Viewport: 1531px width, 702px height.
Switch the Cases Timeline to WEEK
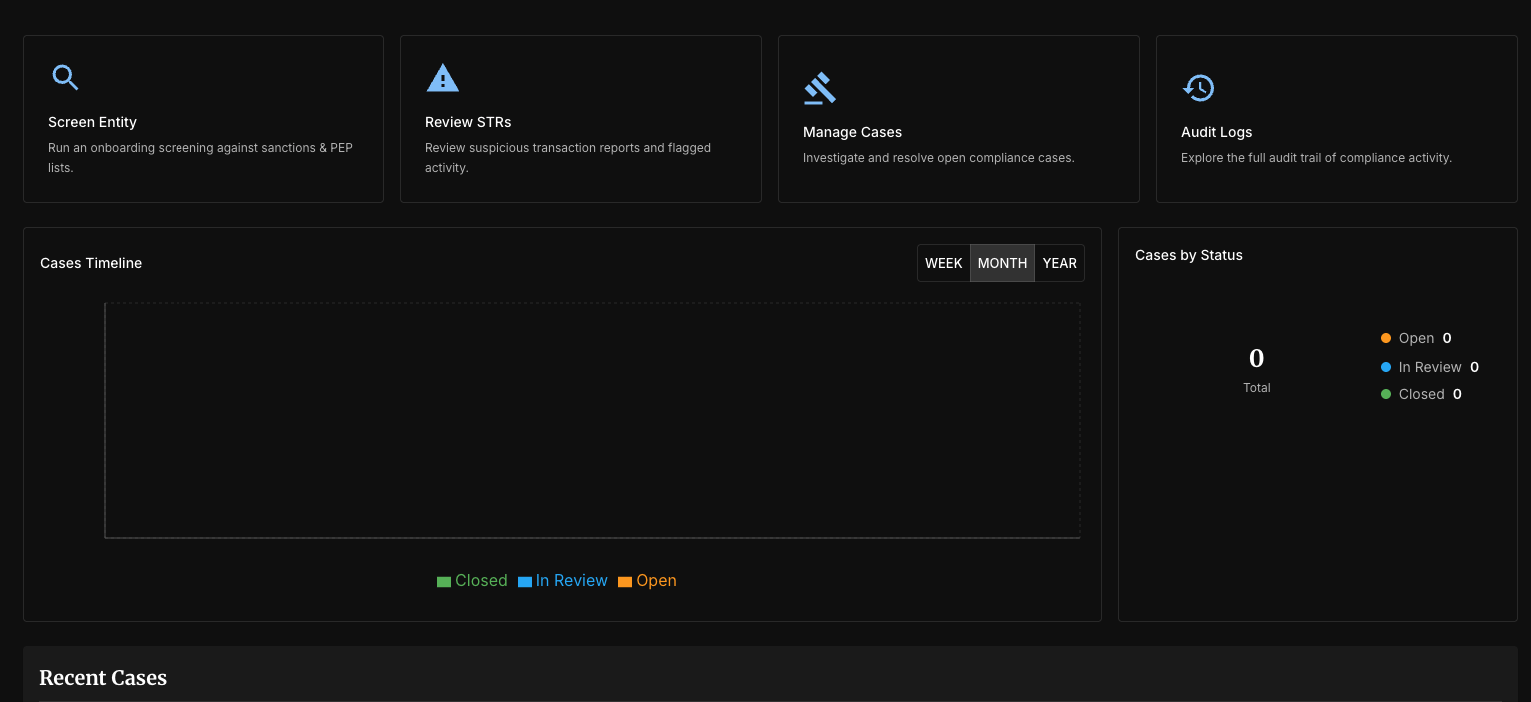tap(944, 263)
